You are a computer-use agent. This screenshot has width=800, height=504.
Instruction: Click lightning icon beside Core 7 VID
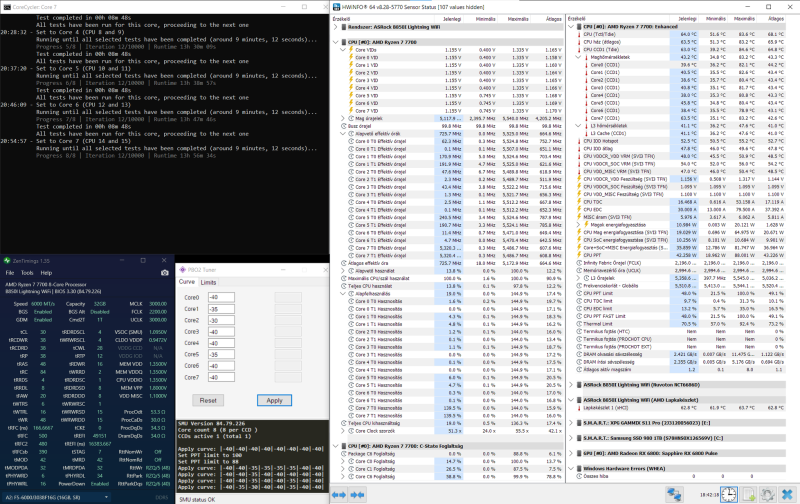pos(351,111)
